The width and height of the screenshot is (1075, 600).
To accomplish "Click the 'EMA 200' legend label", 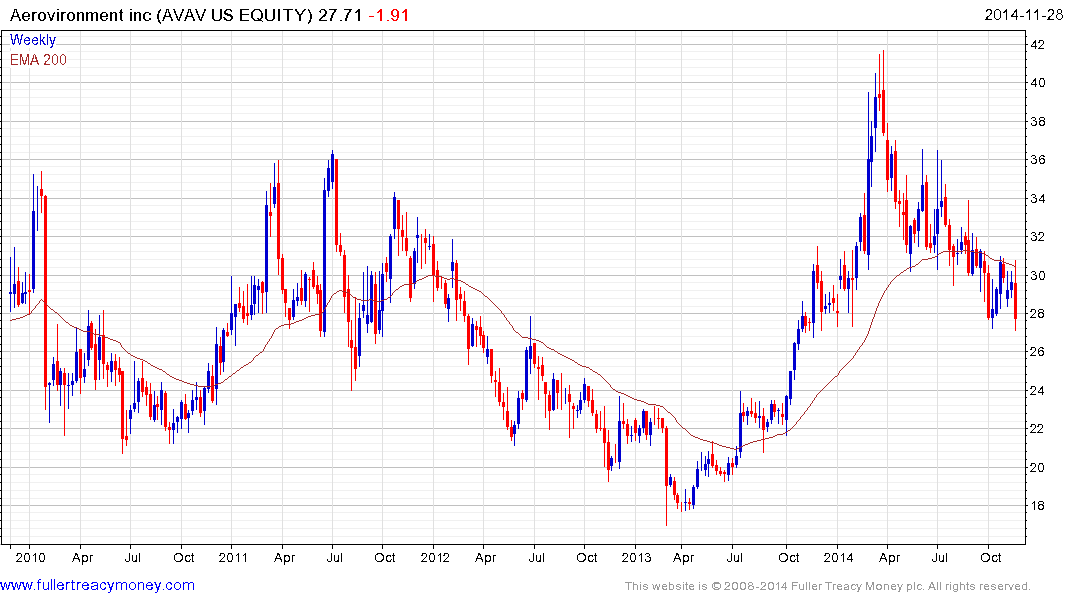I will pos(38,60).
